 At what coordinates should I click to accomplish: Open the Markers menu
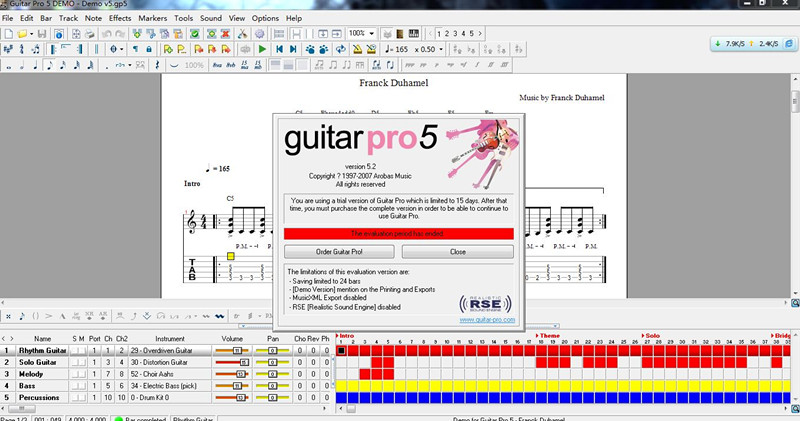[153, 18]
